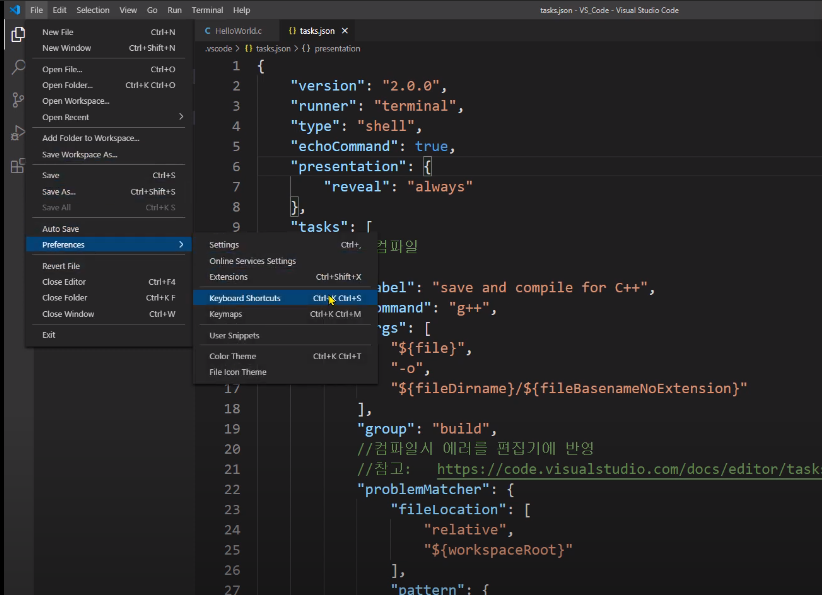The image size is (822, 595).
Task: Open the Go menu
Action: pos(152,10)
